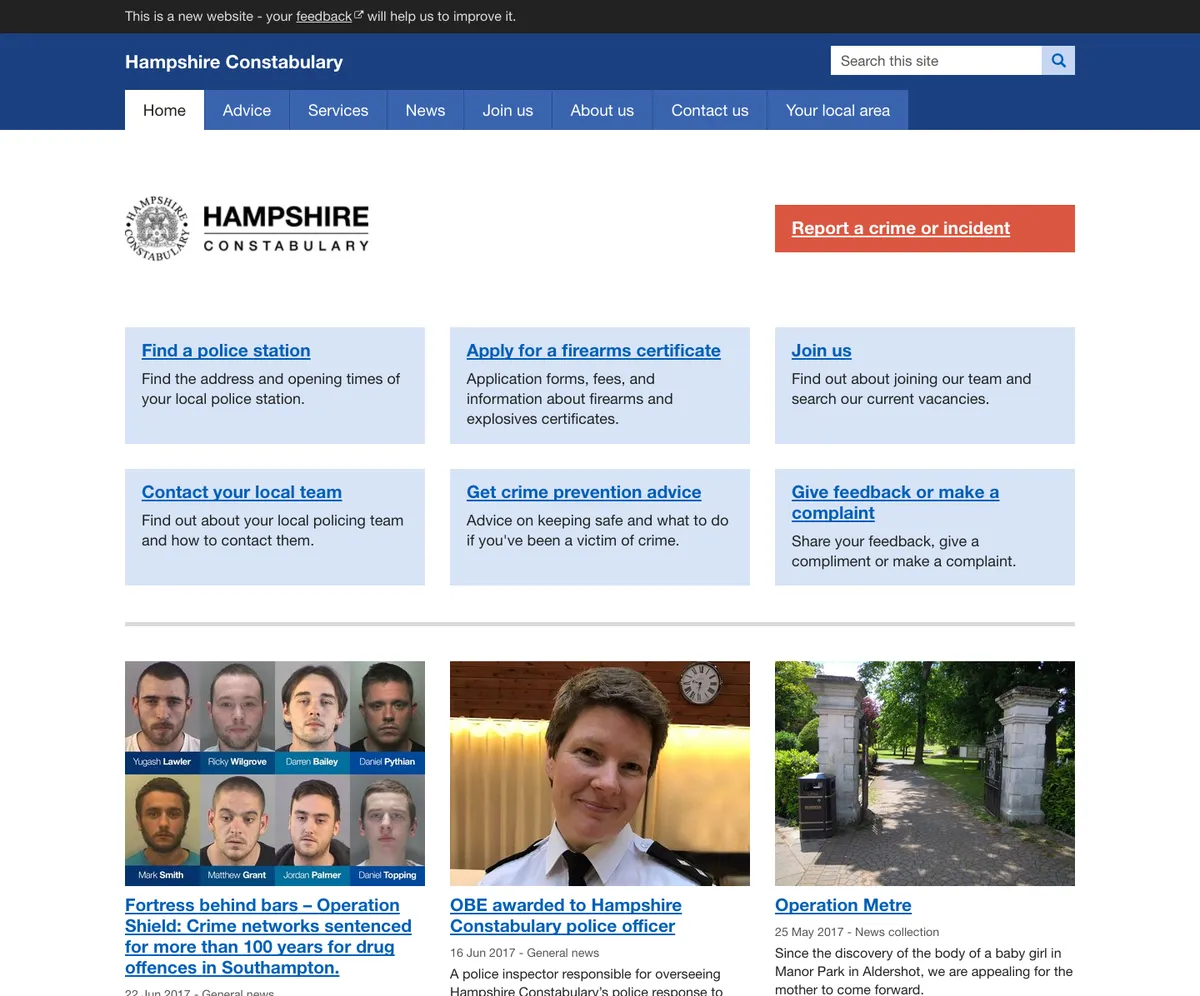Open Find a police station link
The height and width of the screenshot is (996, 1200).
pos(226,351)
